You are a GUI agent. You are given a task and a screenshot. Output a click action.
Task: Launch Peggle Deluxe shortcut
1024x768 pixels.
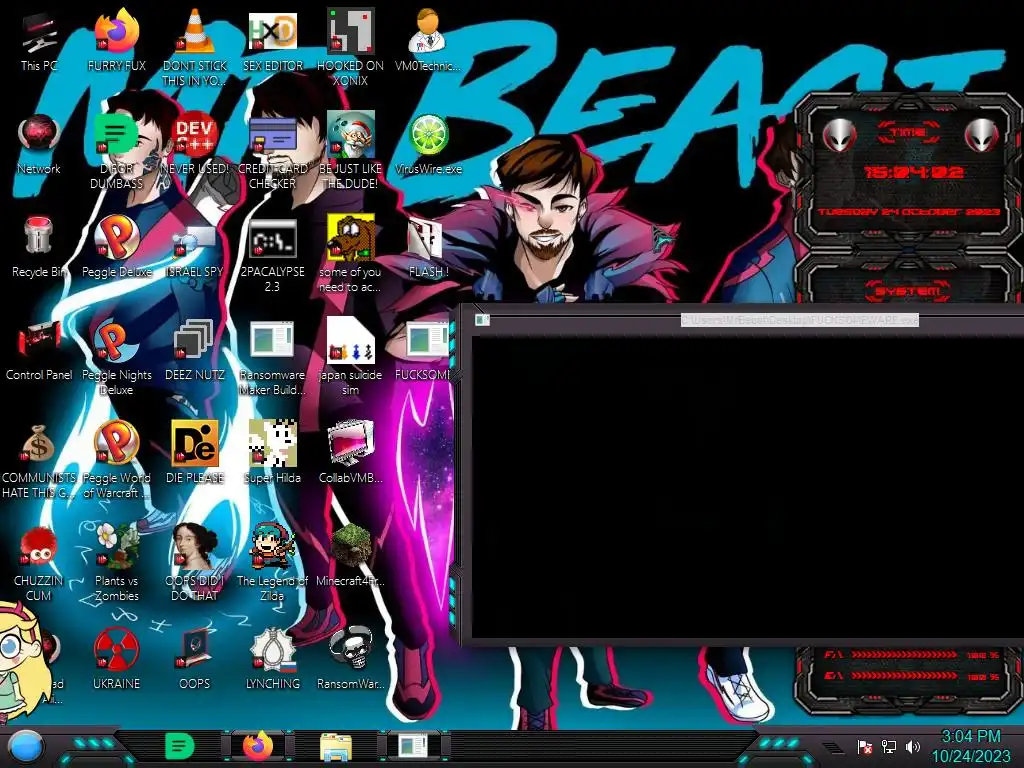point(117,238)
